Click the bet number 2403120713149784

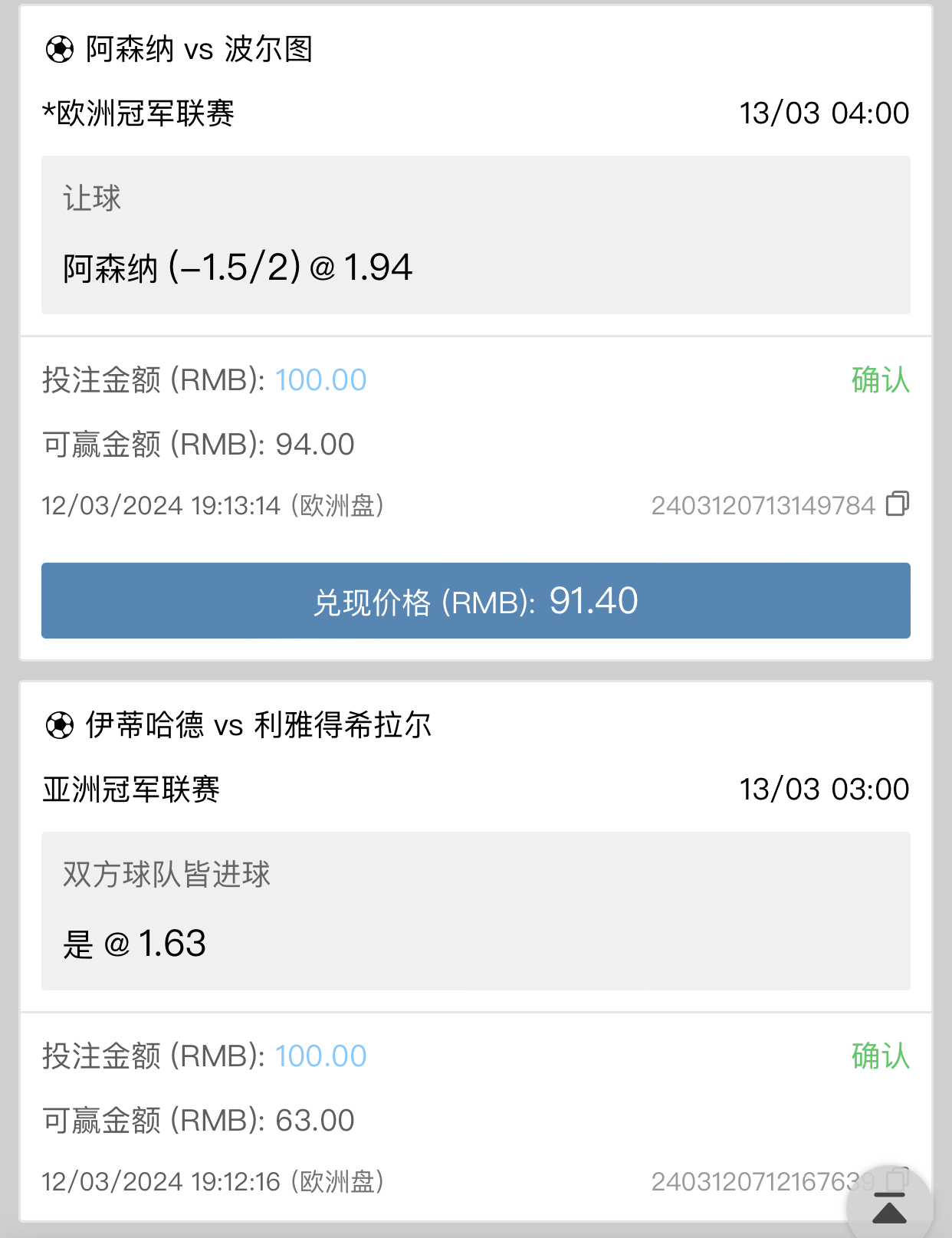pyautogui.click(x=763, y=506)
